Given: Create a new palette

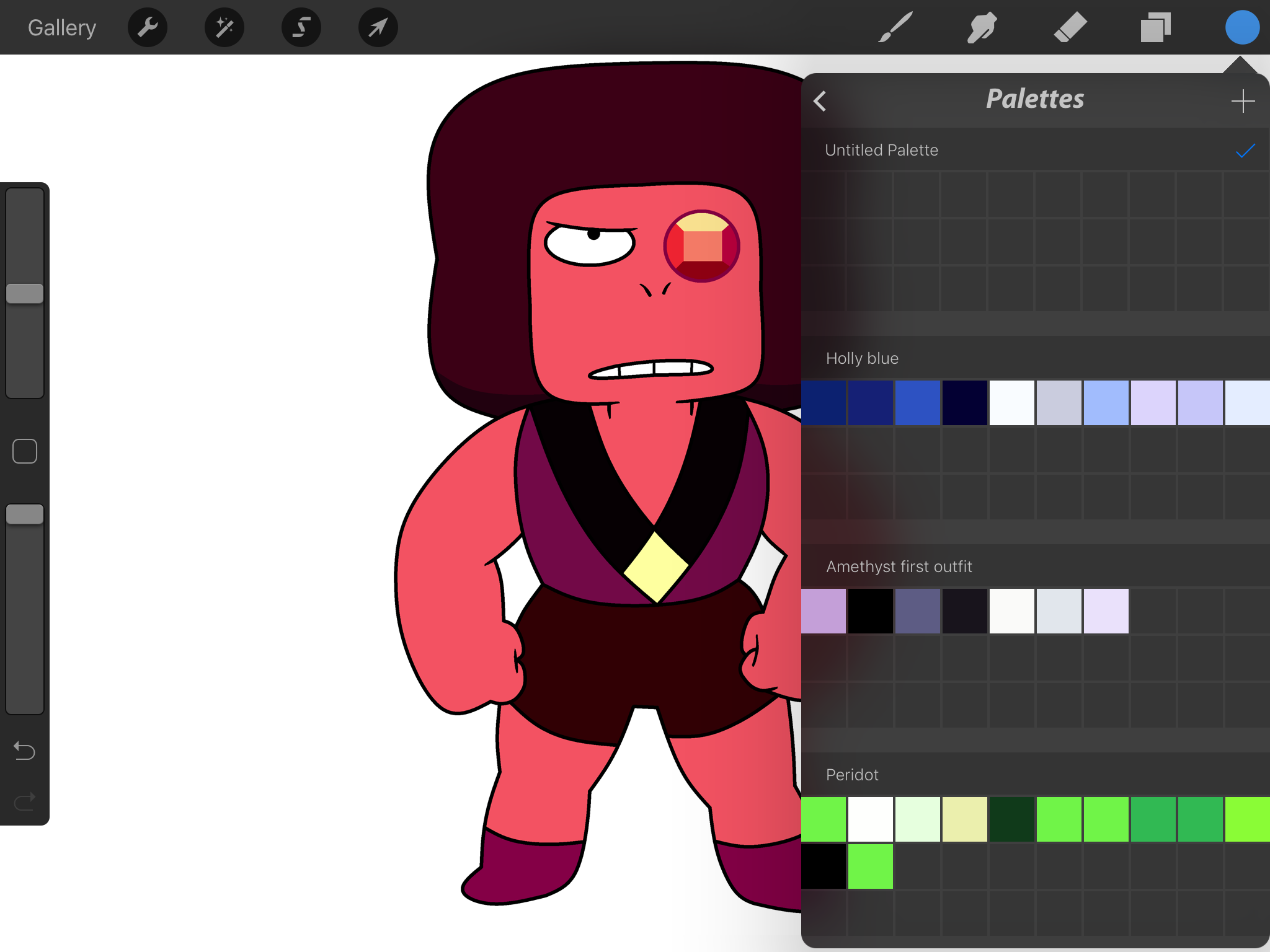Looking at the screenshot, I should click(x=1243, y=100).
